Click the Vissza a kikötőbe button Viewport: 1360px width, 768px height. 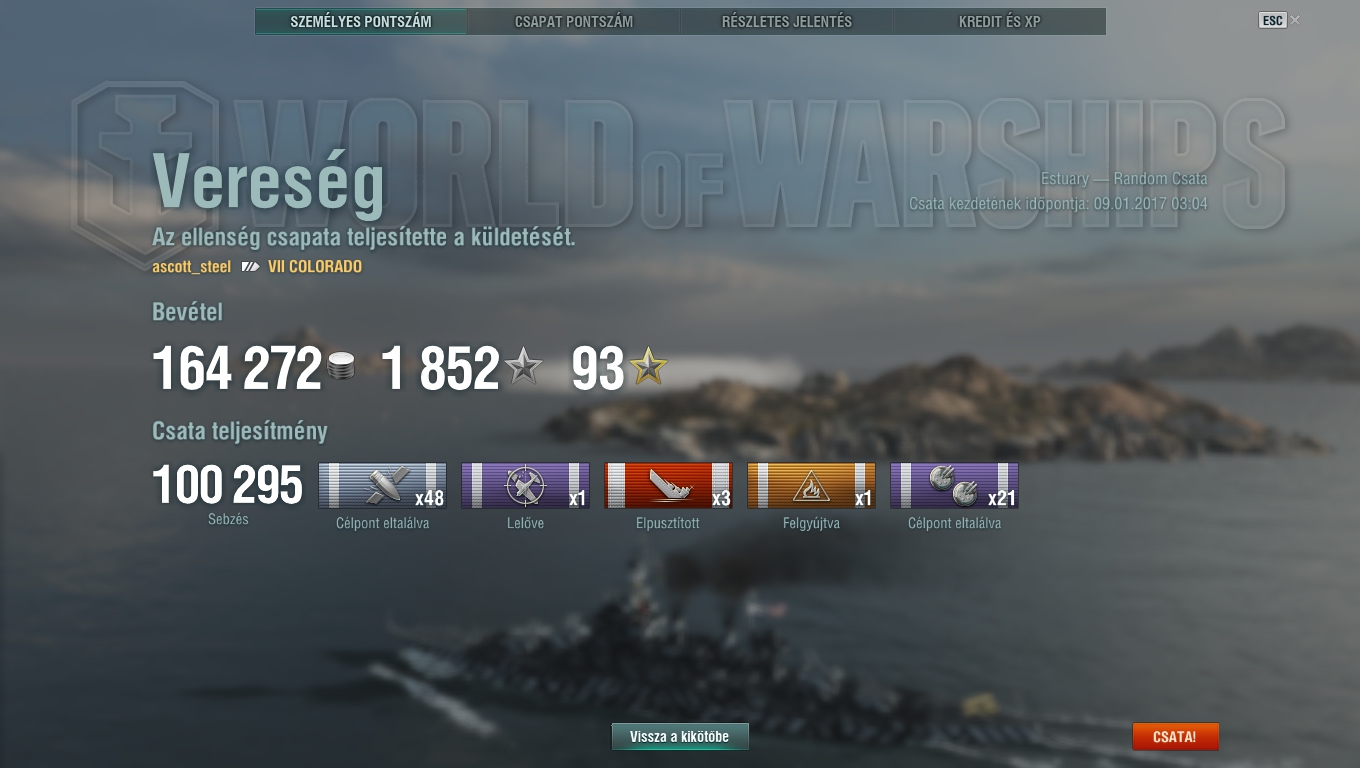[x=680, y=737]
